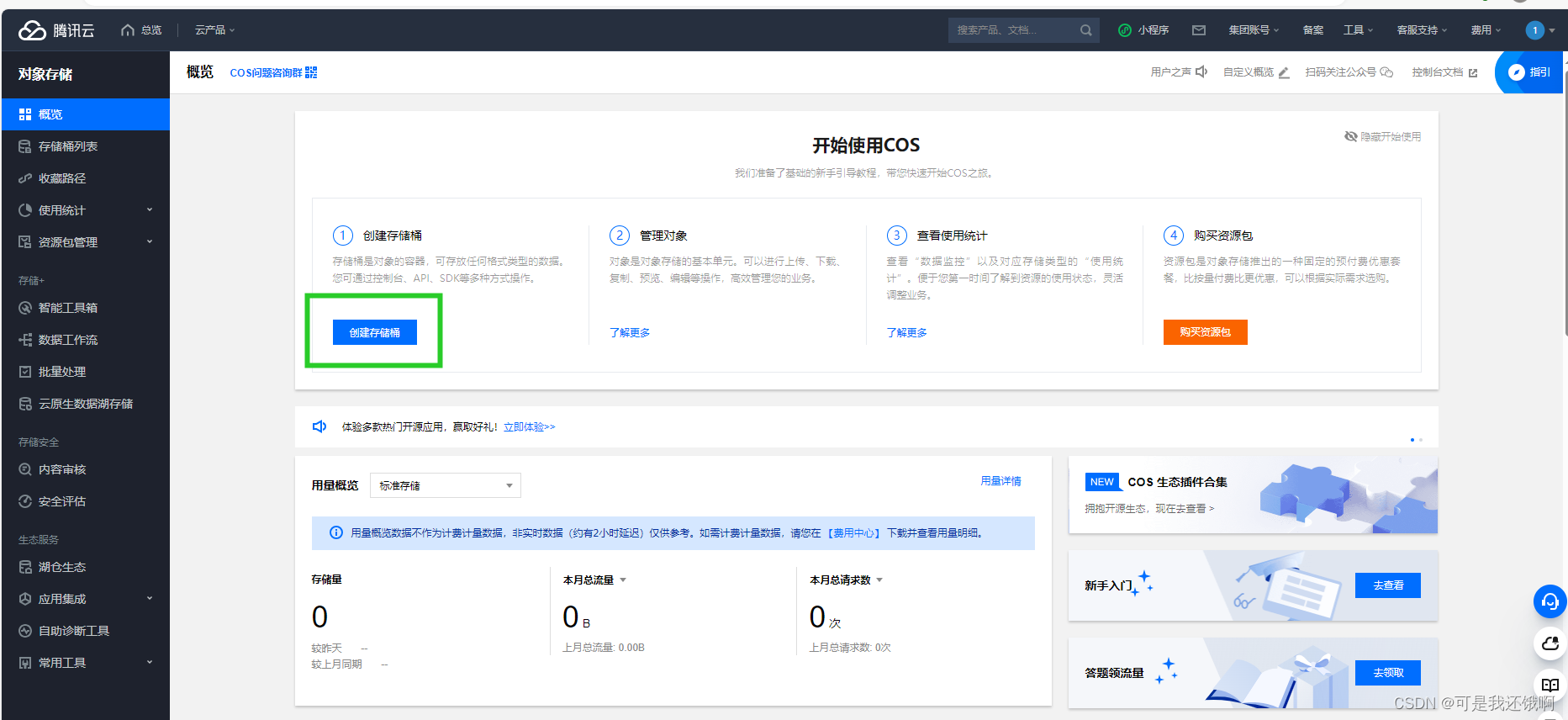The width and height of the screenshot is (1568, 720).
Task: Click the 创建存储桶 button
Action: 375,332
